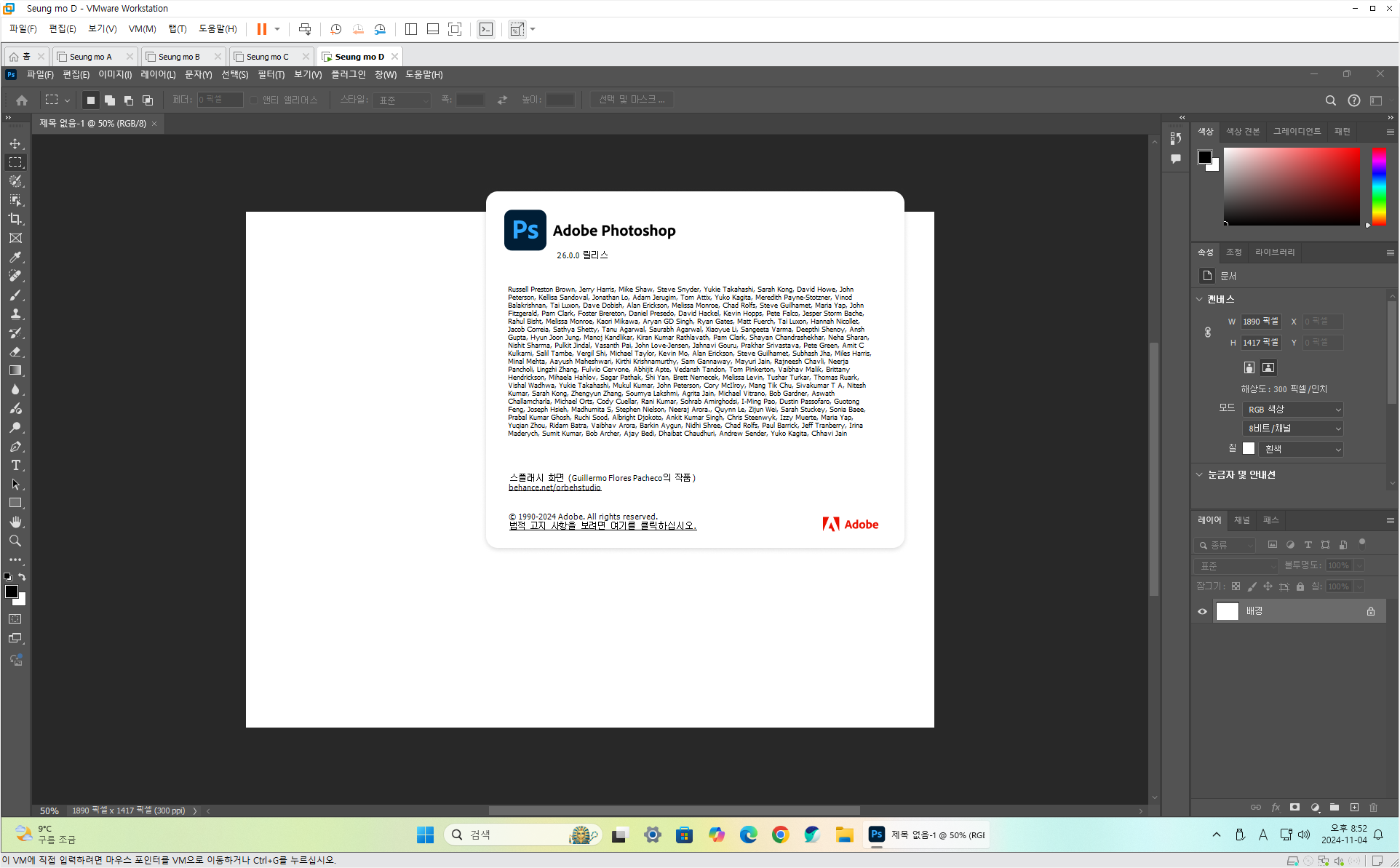The height and width of the screenshot is (868, 1400).
Task: Open the 필터(T) menu
Action: click(271, 74)
